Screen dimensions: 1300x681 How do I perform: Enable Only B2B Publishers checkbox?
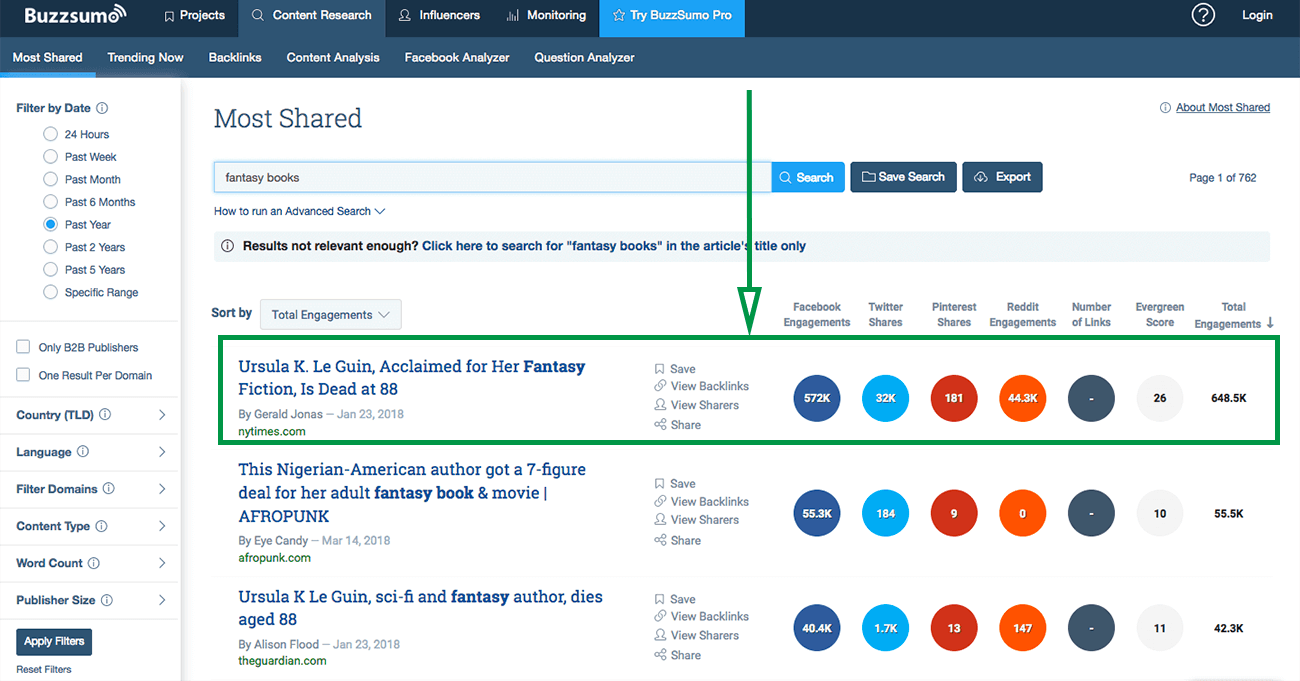coord(23,347)
